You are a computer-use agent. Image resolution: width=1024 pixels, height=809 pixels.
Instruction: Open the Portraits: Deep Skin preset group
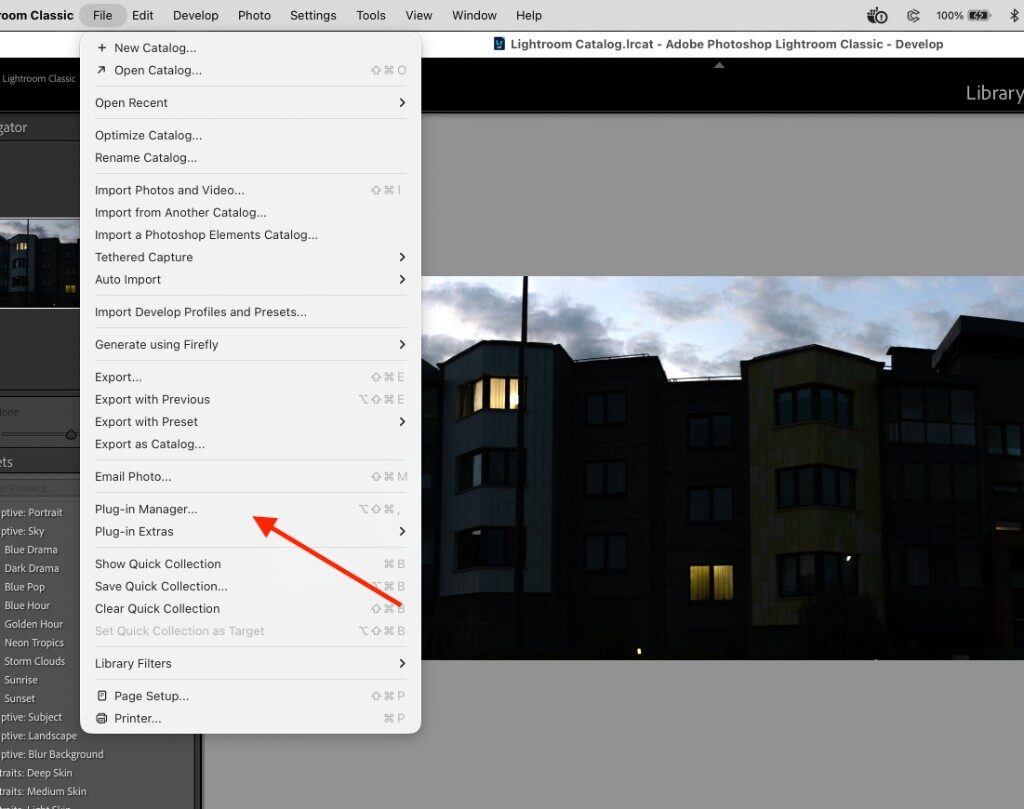(x=37, y=773)
